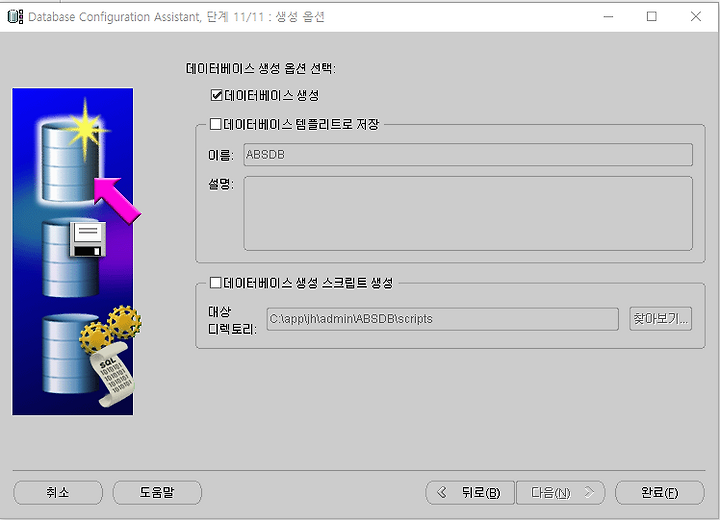Image resolution: width=720 pixels, height=520 pixels.
Task: Finish with 완료(F) button
Action: (659, 492)
